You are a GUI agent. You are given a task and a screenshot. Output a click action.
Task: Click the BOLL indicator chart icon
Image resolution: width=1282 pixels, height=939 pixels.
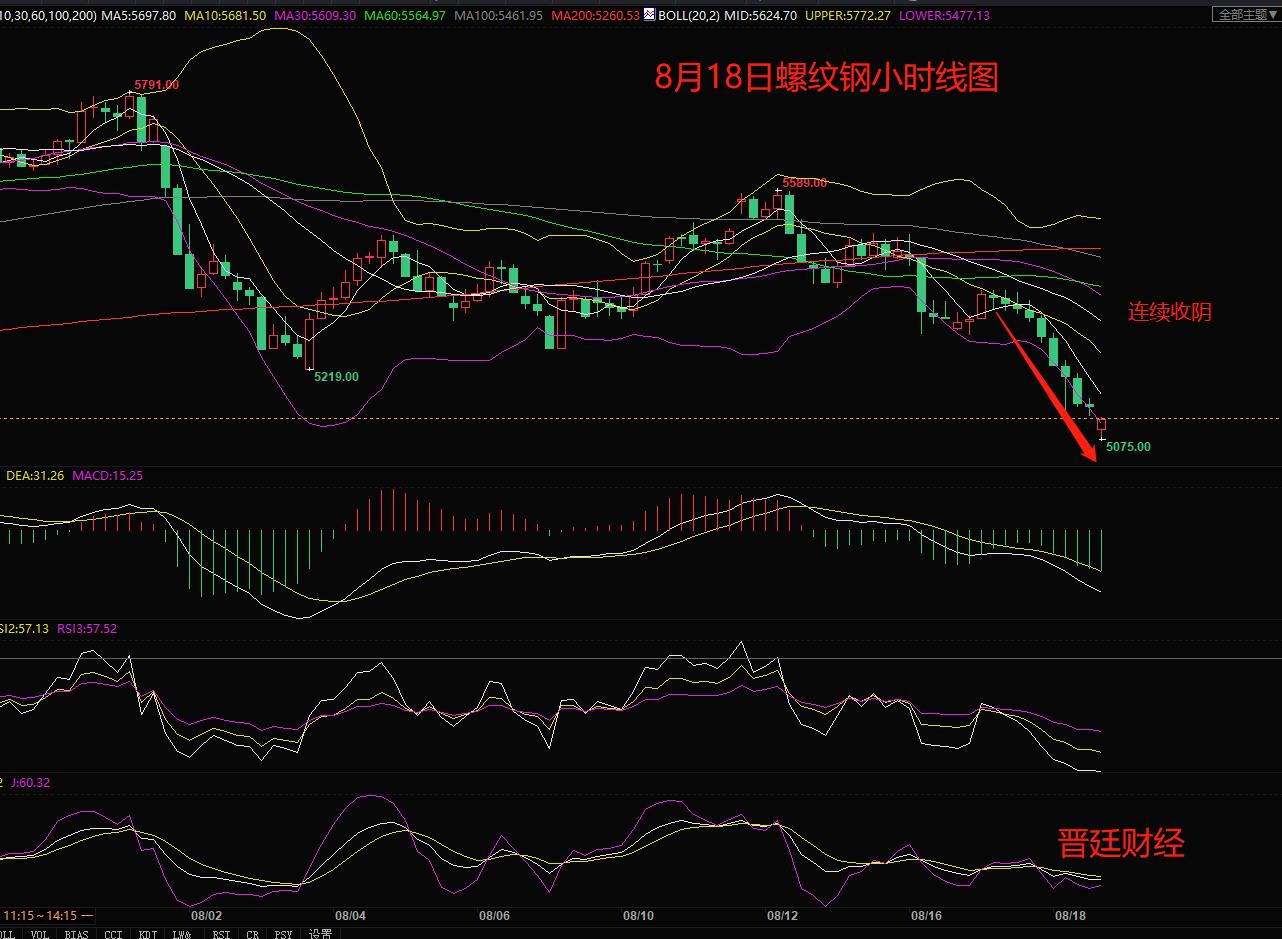pyautogui.click(x=649, y=15)
